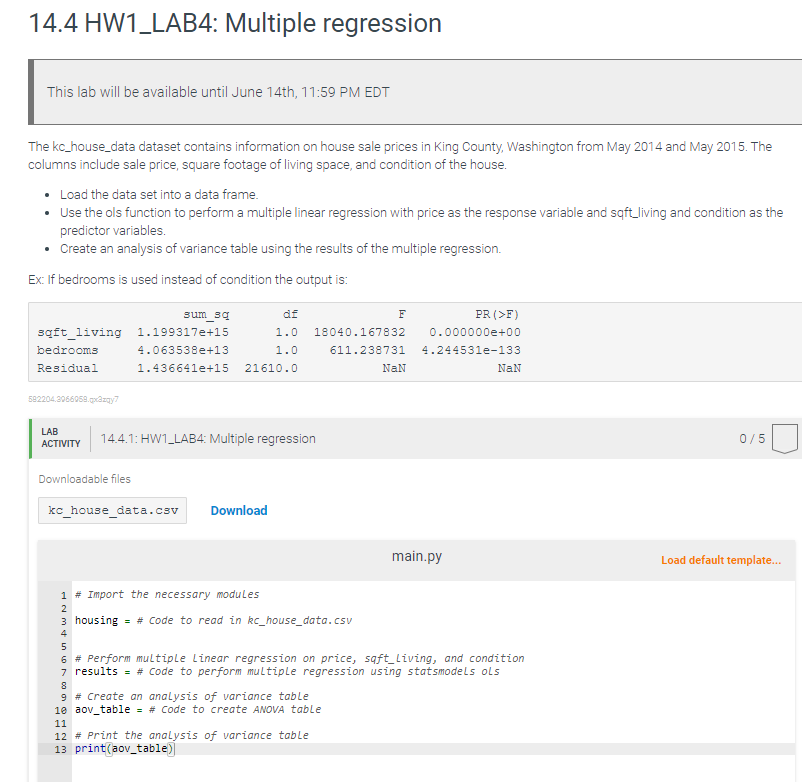Select the kc_house_data.csv file box
Screen dimensions: 802x782
pos(111,510)
